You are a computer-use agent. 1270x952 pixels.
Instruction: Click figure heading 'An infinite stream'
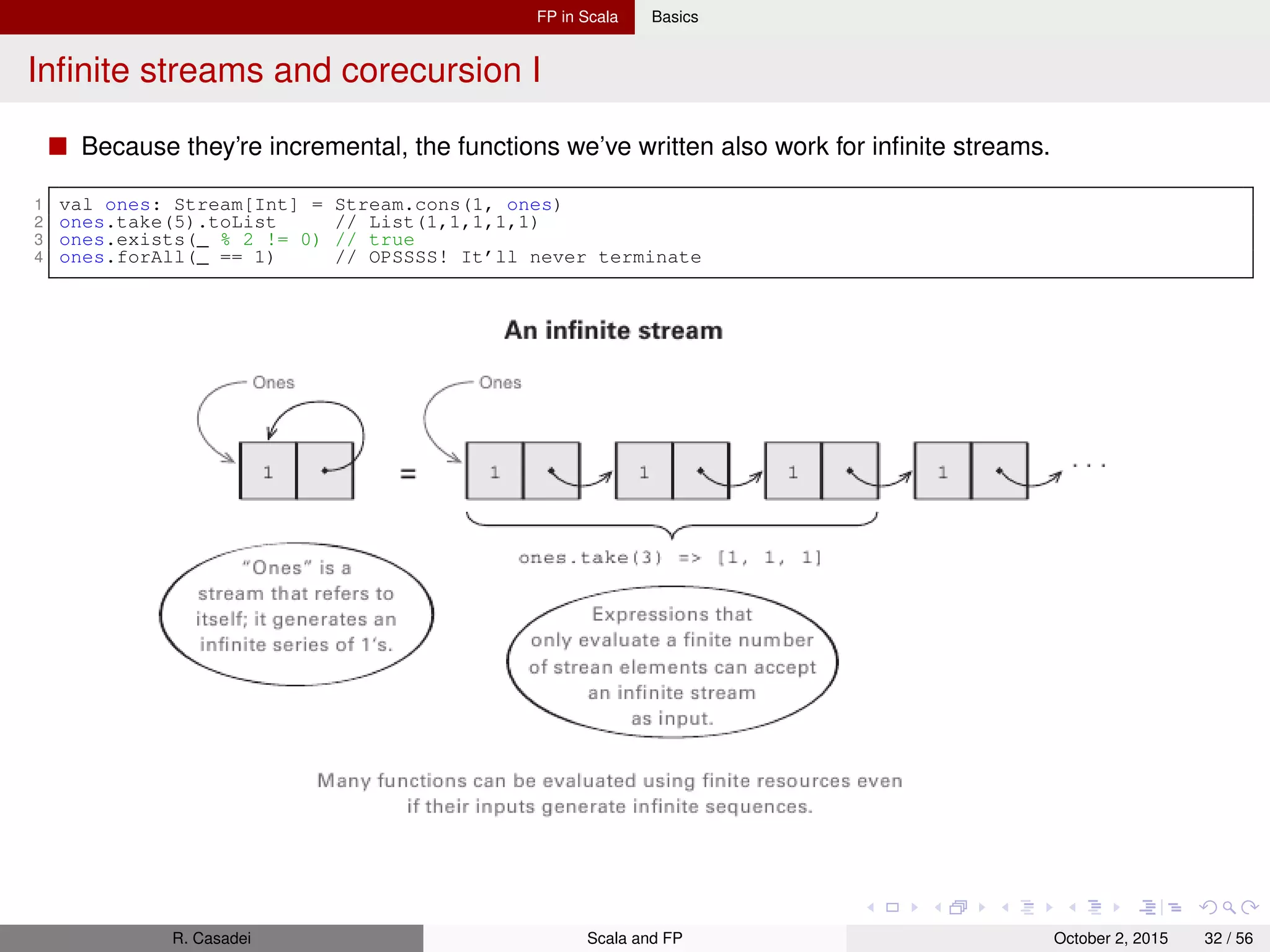613,330
